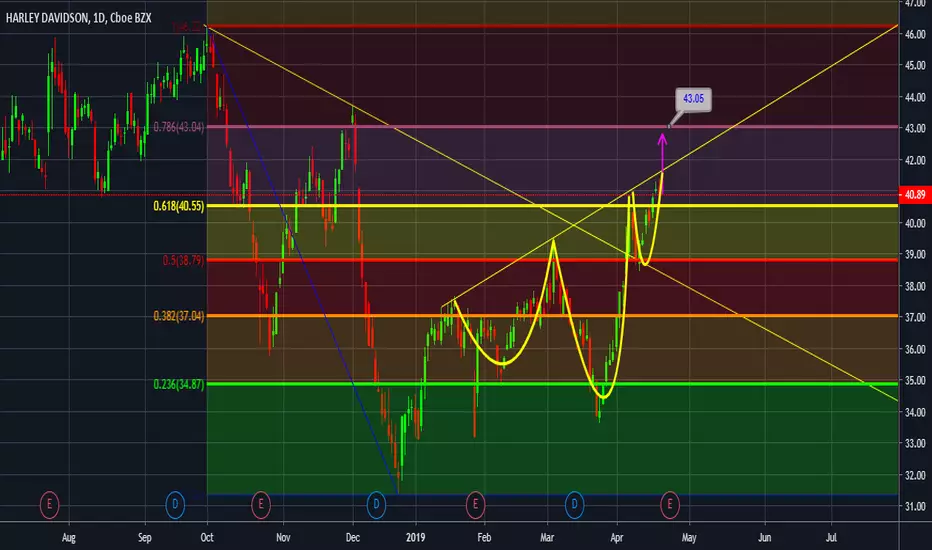This screenshot has height=550, width=932.
Task: Click the 44.00 price axis label
Action: click(915, 97)
